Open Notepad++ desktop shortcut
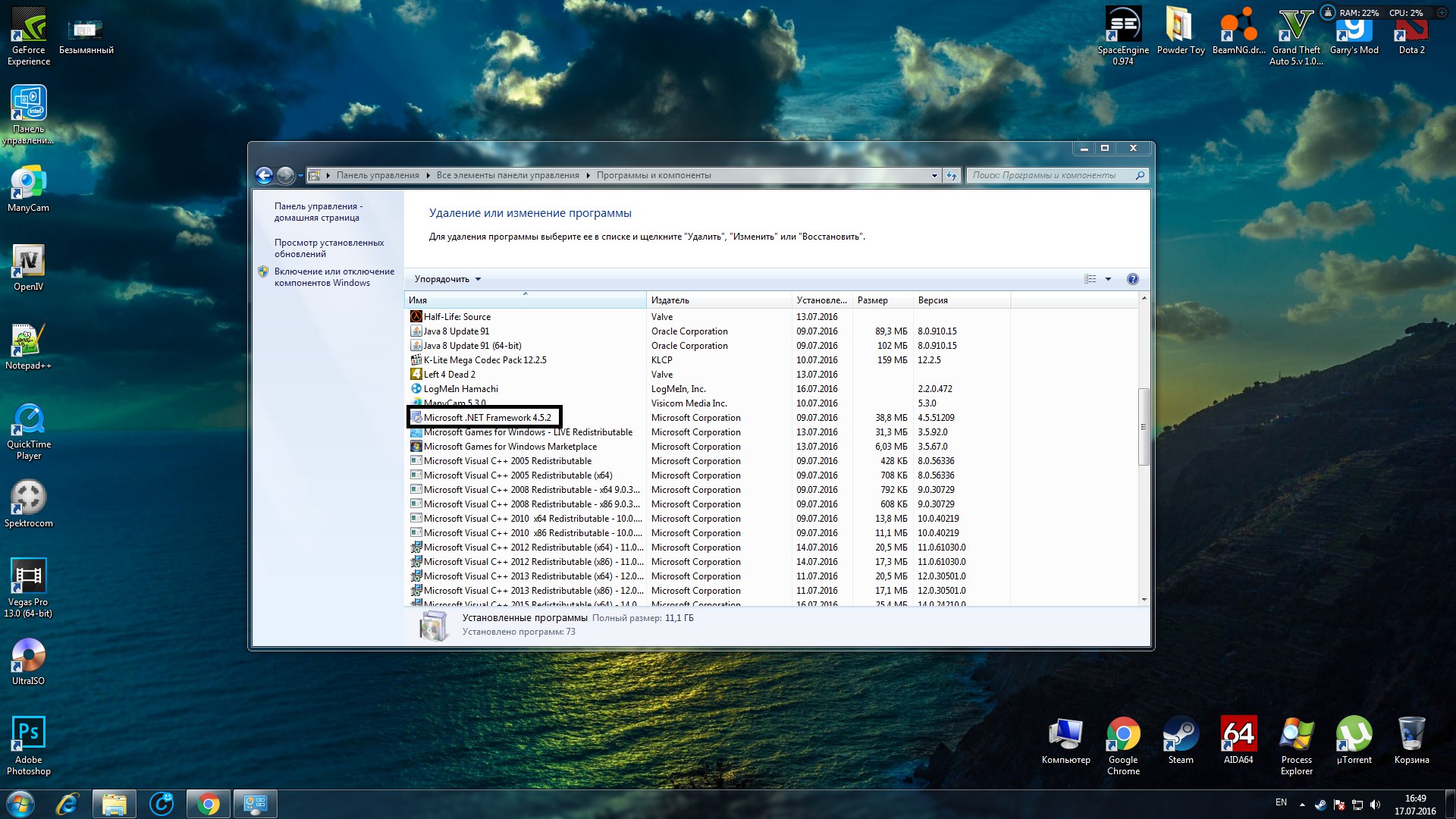The width and height of the screenshot is (1456, 819). [x=28, y=346]
